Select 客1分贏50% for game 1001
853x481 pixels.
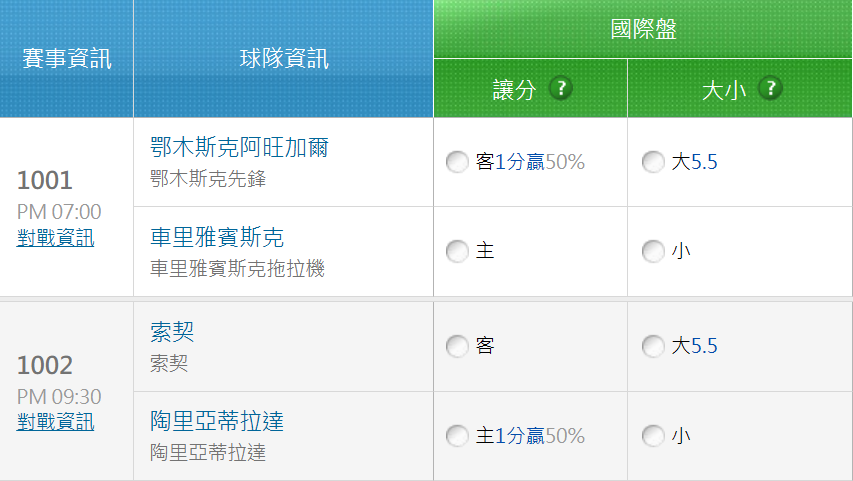[457, 162]
